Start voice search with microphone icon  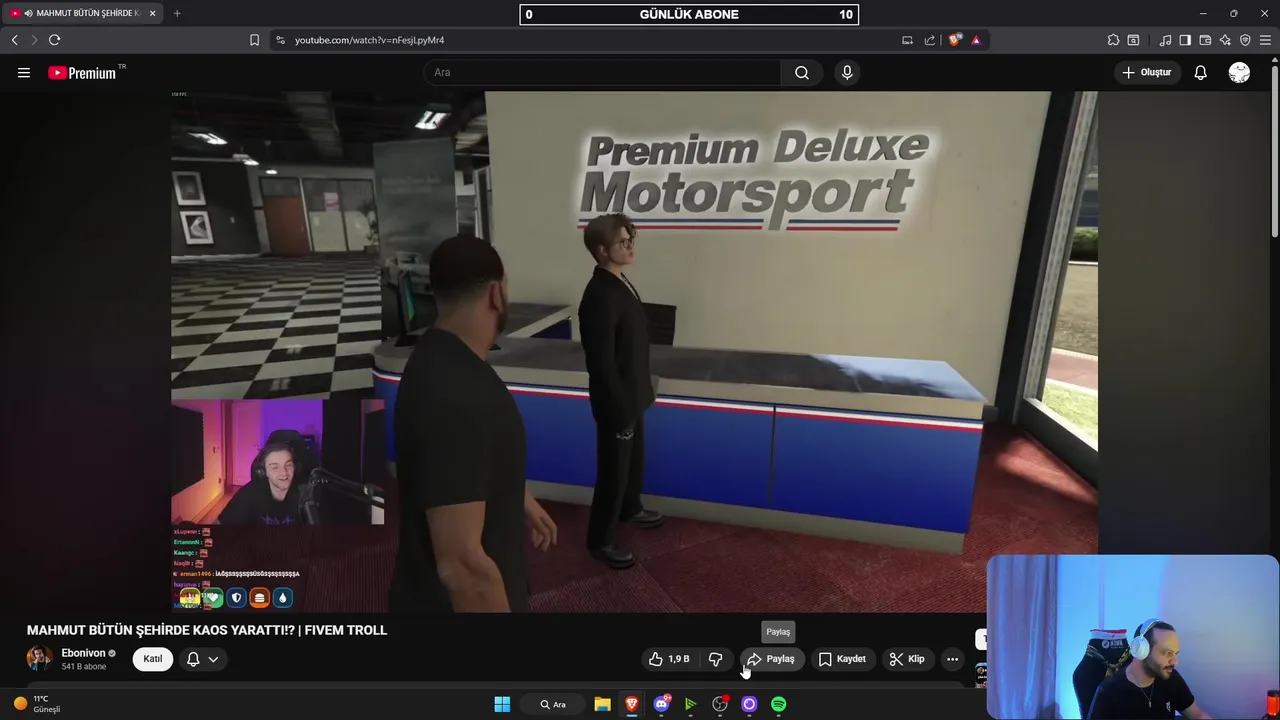[x=847, y=72]
